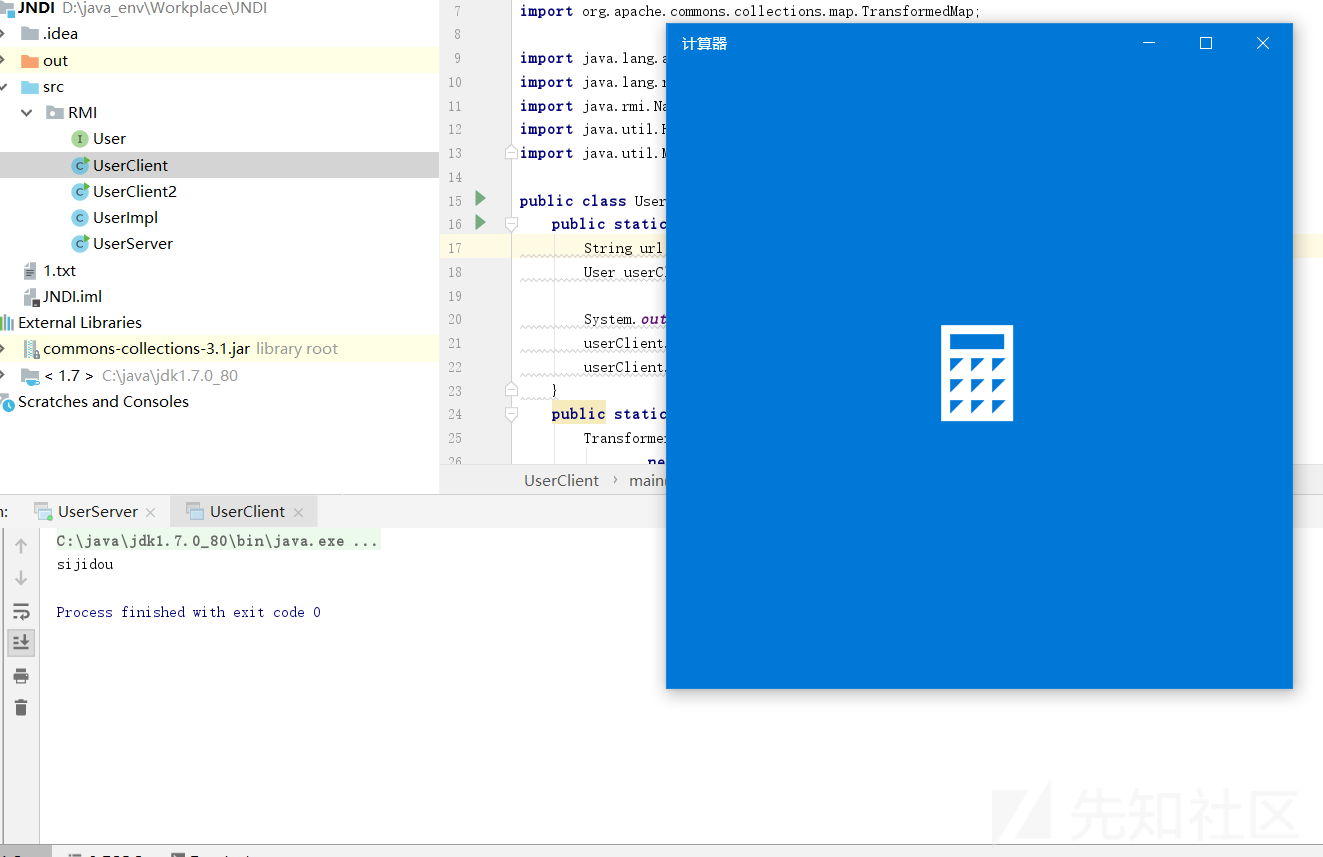This screenshot has height=857, width=1323.
Task: Click the down arrow in the Run toolbar
Action: coord(21,579)
